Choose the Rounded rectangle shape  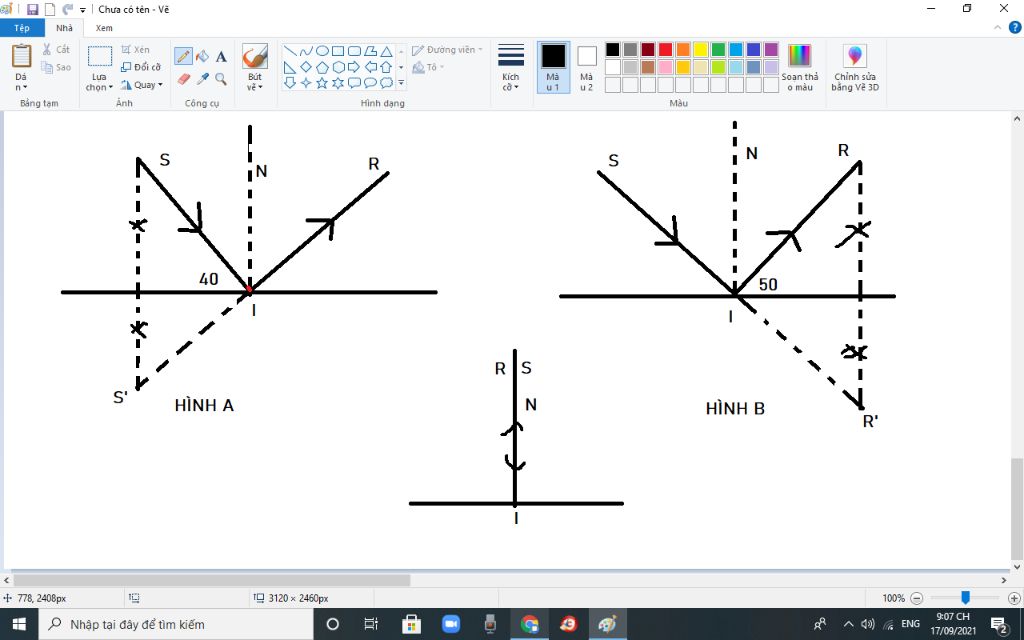pyautogui.click(x=354, y=51)
